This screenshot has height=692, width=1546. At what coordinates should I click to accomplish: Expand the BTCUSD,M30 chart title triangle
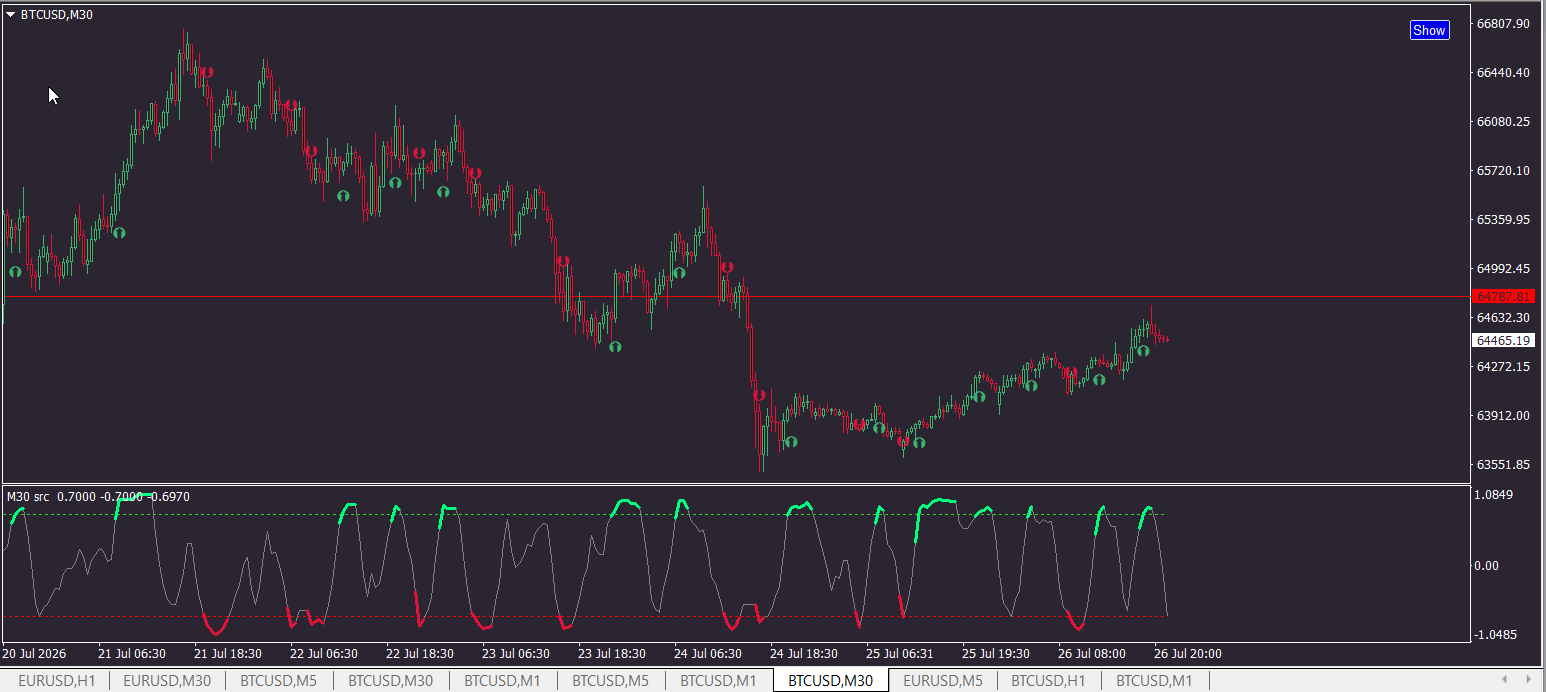(11, 15)
